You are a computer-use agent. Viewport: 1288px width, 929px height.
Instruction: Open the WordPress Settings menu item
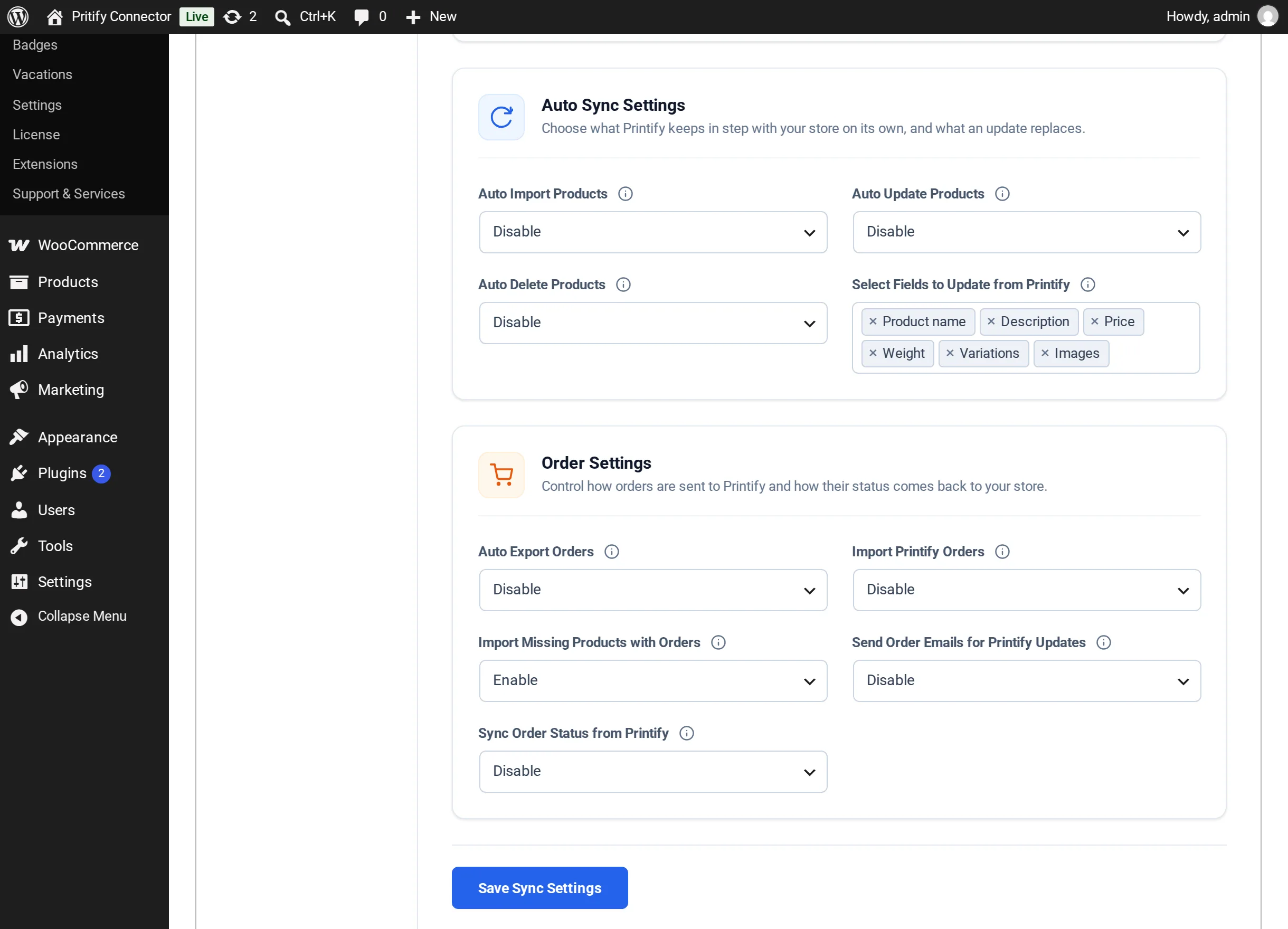click(84, 582)
